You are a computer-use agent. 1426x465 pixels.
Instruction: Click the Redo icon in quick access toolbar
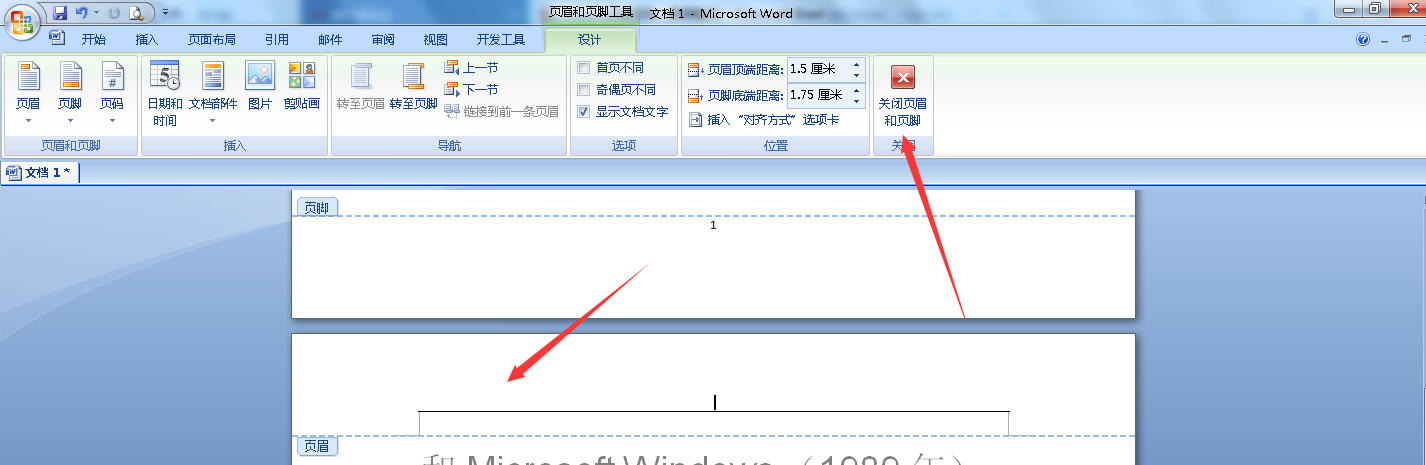[114, 13]
